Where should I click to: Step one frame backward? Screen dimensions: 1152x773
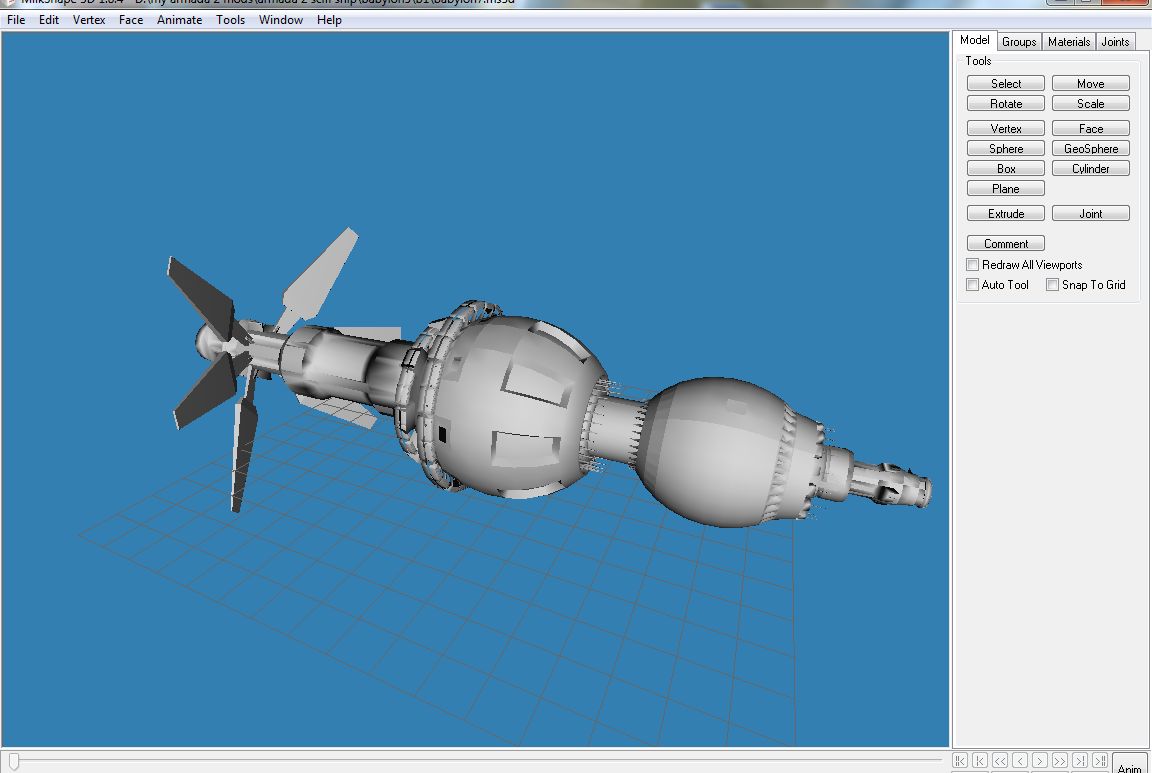pyautogui.click(x=1020, y=761)
